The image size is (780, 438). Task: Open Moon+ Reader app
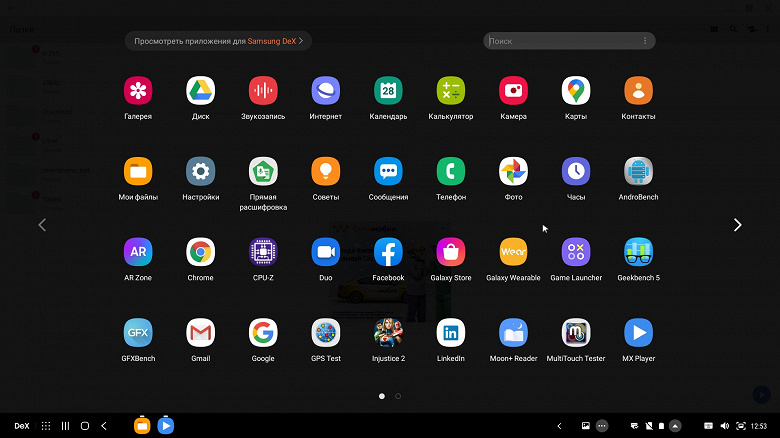513,332
